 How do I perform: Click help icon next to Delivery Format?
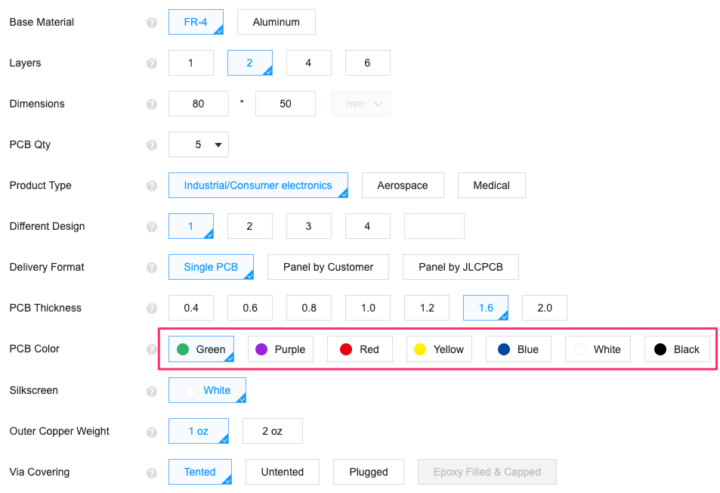(x=152, y=268)
